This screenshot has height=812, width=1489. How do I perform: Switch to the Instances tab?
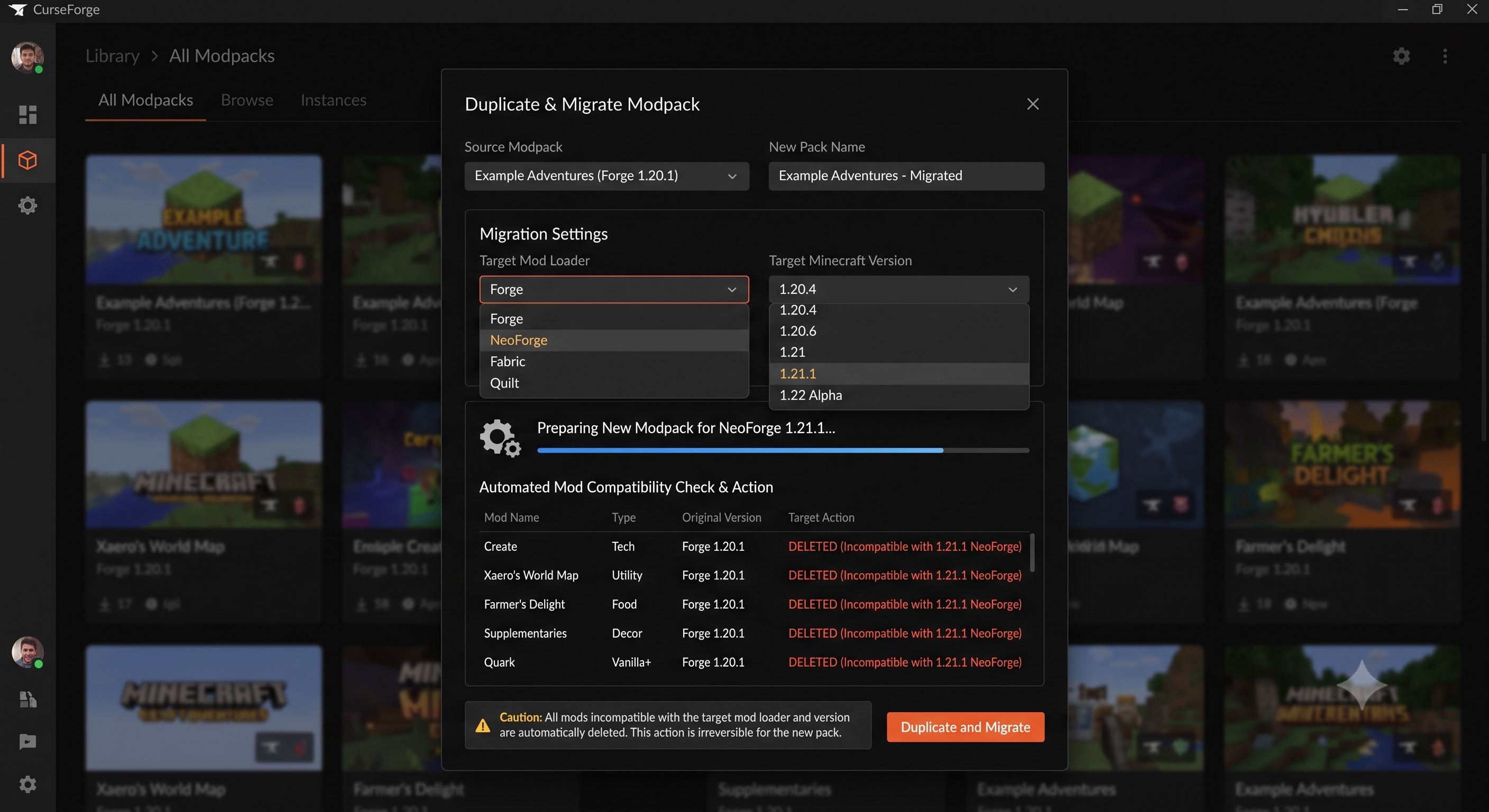pyautogui.click(x=334, y=100)
